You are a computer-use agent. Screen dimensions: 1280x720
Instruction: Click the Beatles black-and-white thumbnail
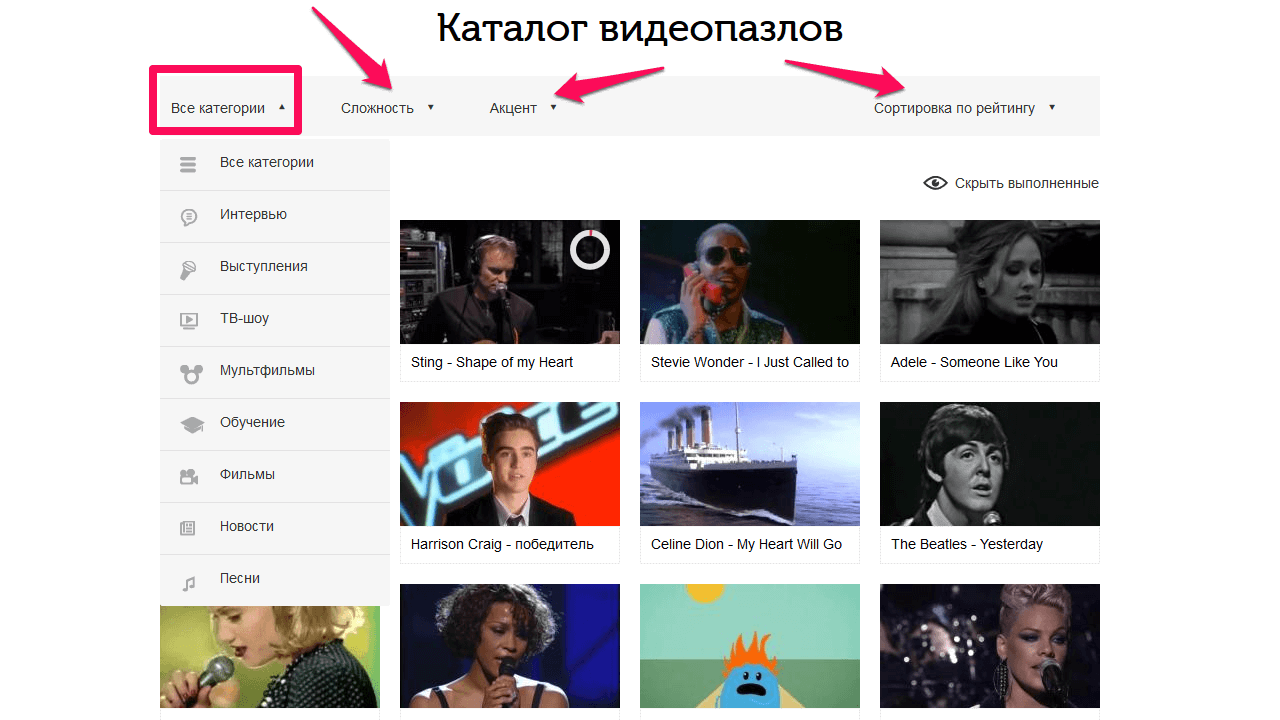pos(990,464)
